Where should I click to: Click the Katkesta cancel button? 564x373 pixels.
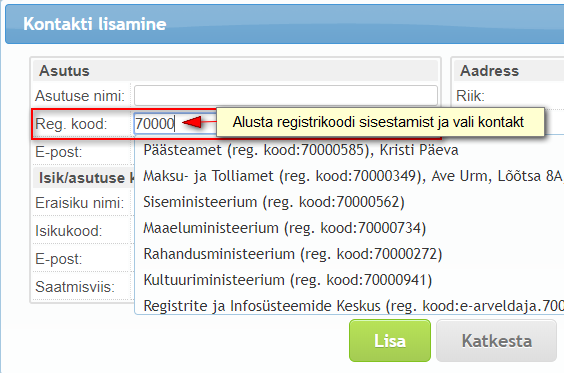click(496, 340)
